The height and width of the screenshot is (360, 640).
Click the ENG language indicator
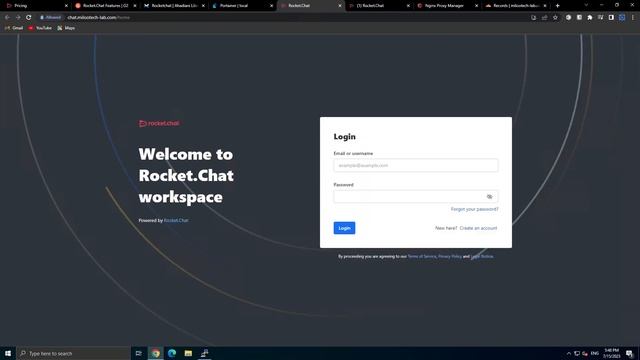click(x=595, y=353)
